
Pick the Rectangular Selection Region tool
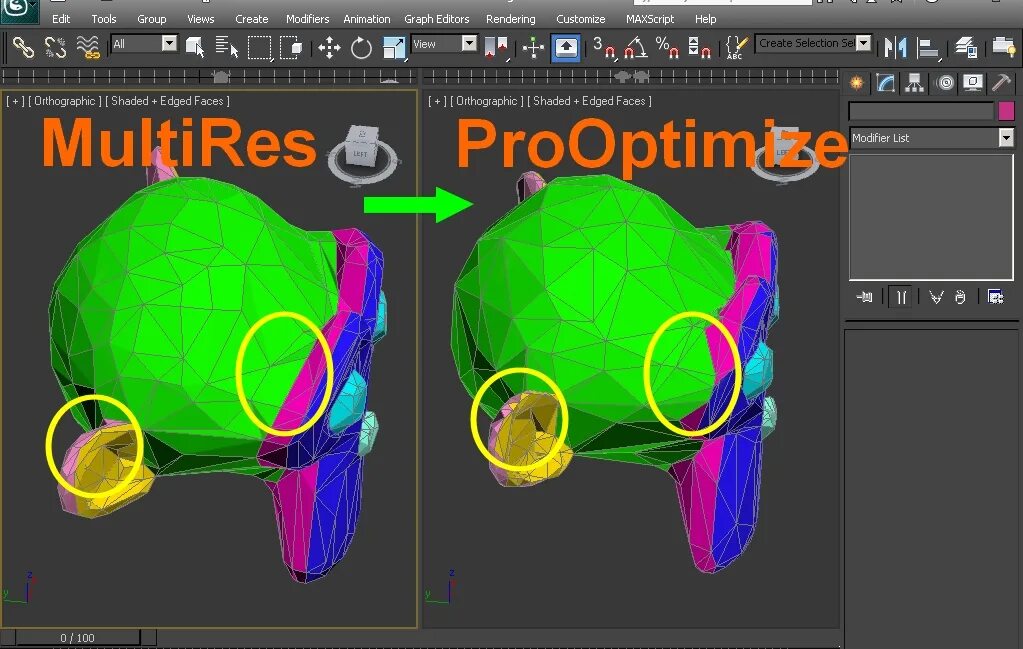coord(260,47)
